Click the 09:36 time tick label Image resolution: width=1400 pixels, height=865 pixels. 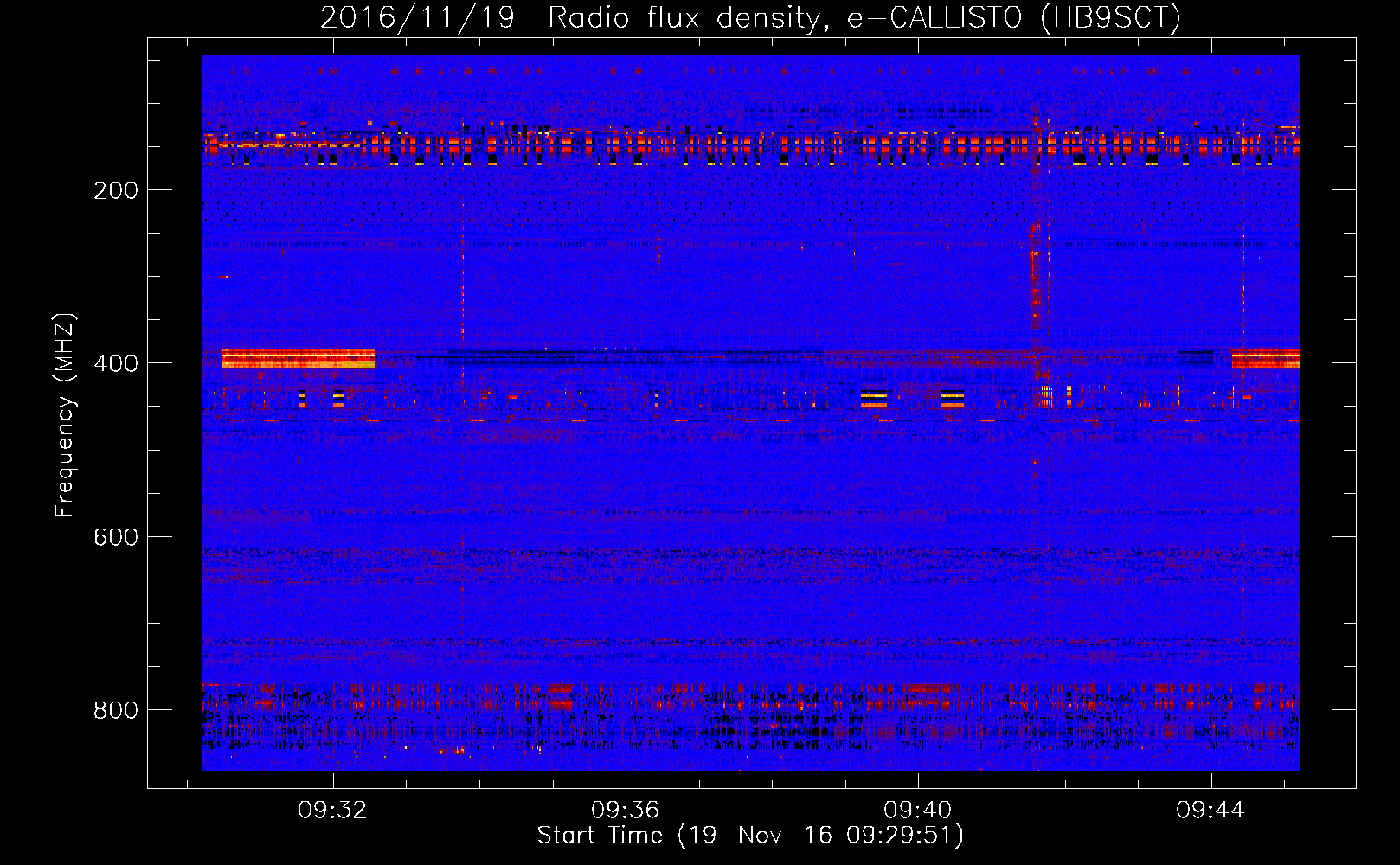point(625,810)
